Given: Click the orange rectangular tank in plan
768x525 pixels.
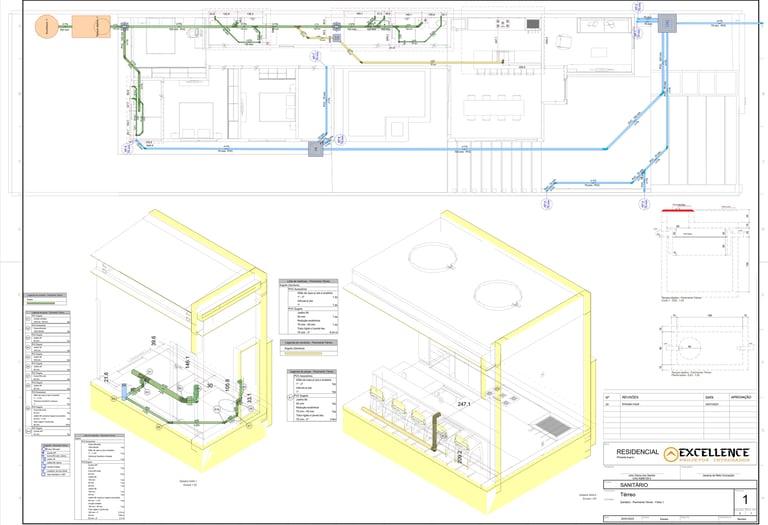Looking at the screenshot, I should tap(92, 26).
